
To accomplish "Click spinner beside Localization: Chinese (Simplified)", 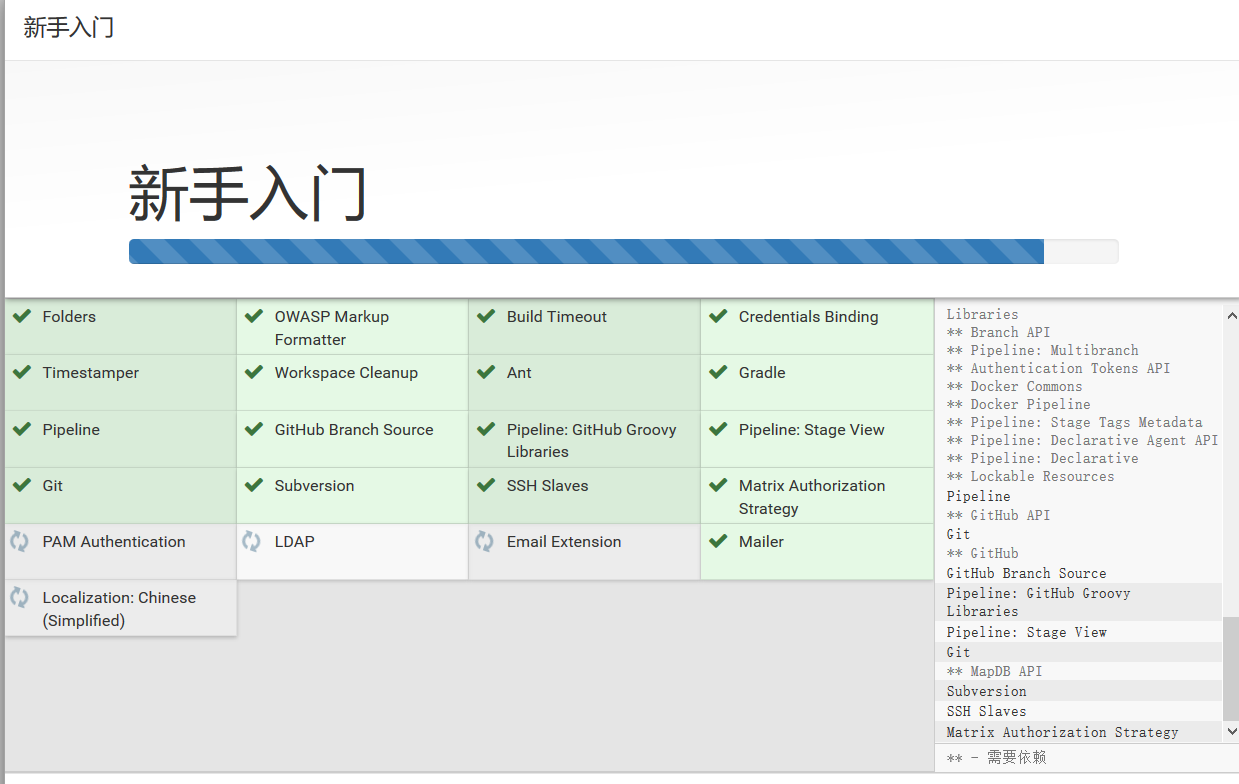I will point(20,597).
